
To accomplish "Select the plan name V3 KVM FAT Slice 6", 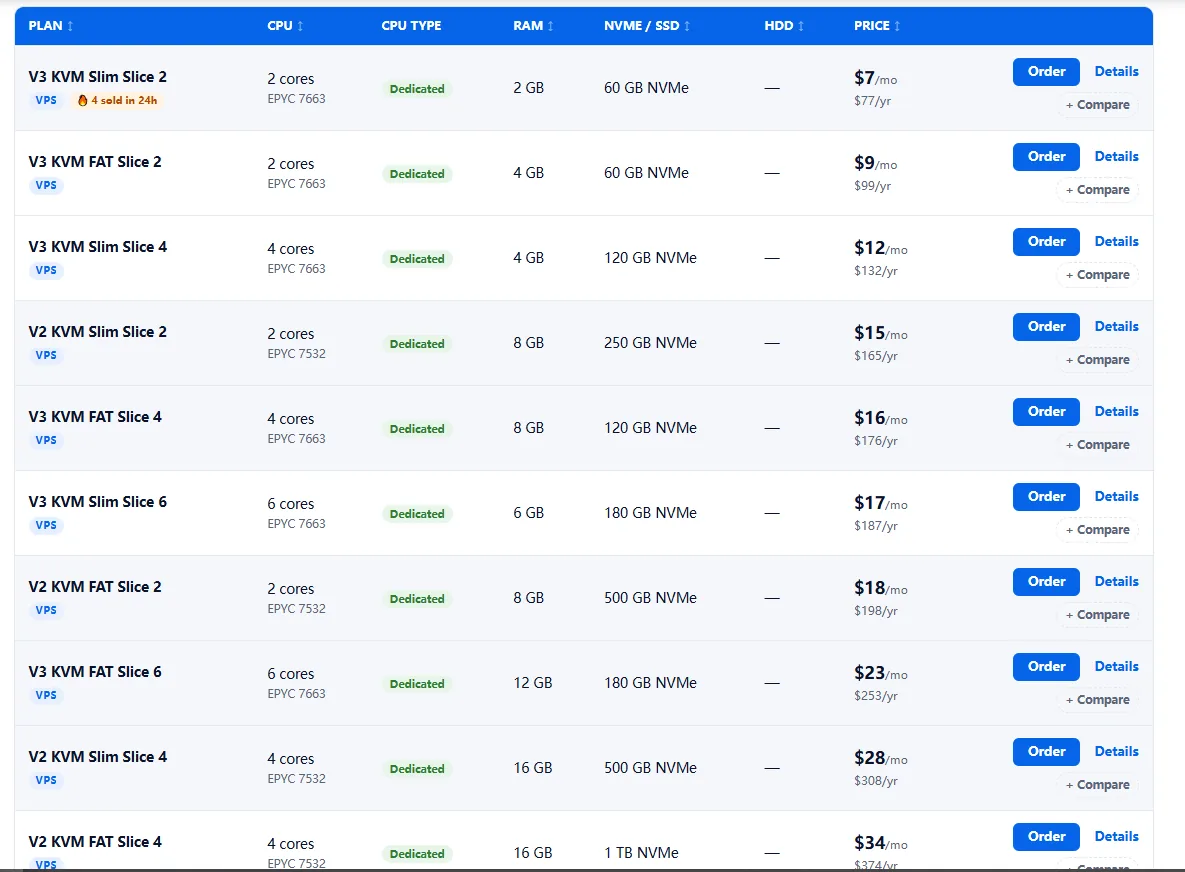I will coord(94,672).
